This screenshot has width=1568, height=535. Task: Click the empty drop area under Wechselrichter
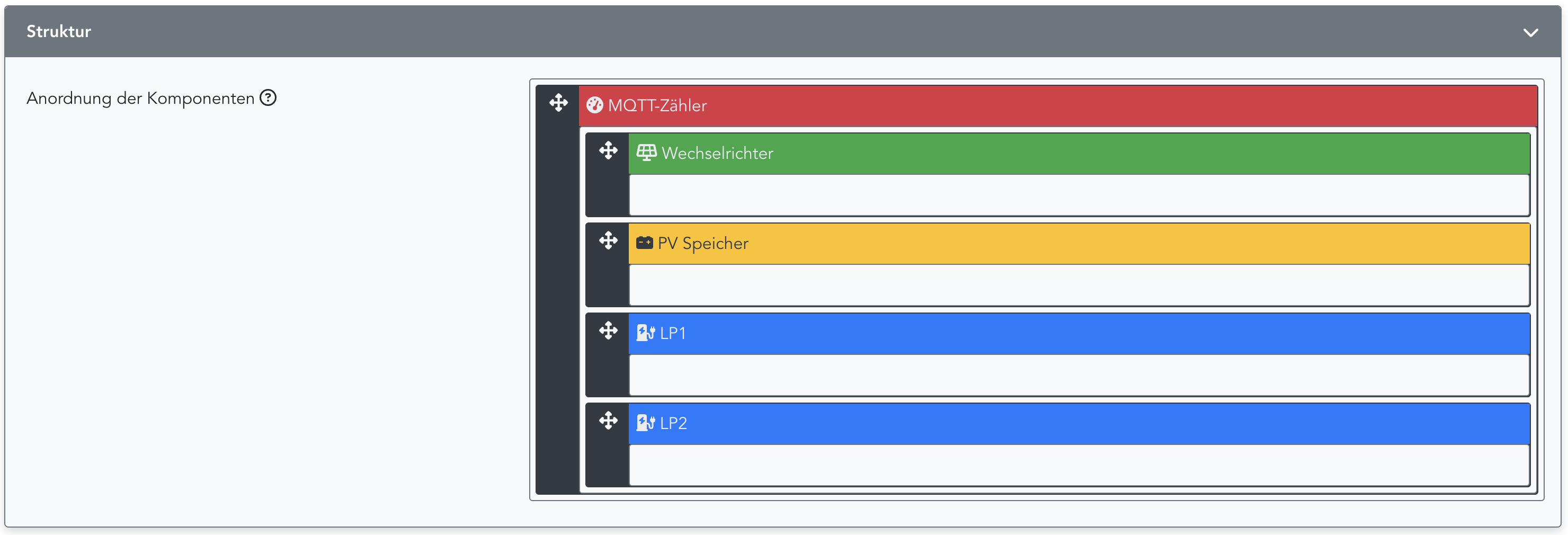pos(1079,195)
